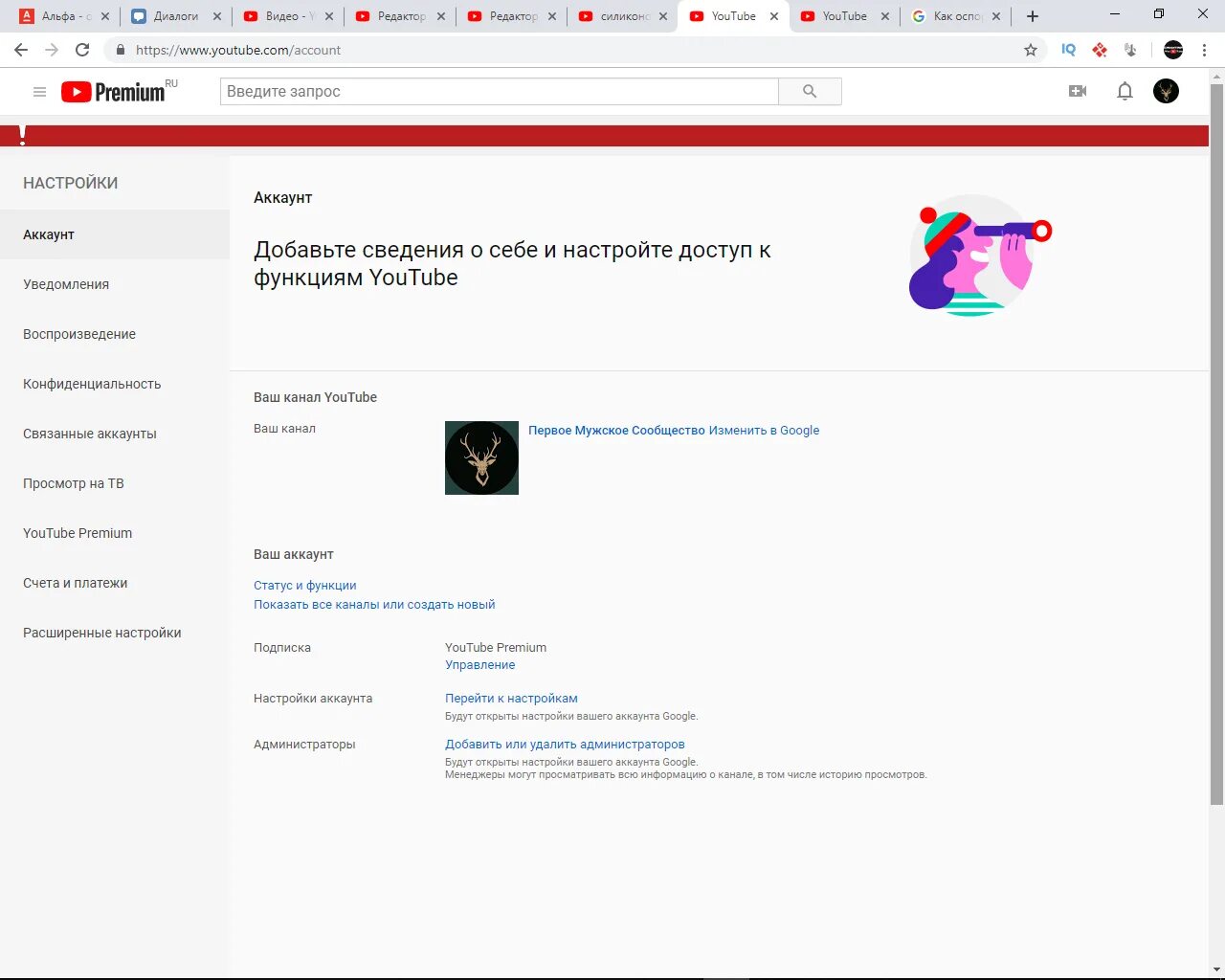Click the НАСТРОЙКИ heading
1225x980 pixels.
click(70, 183)
